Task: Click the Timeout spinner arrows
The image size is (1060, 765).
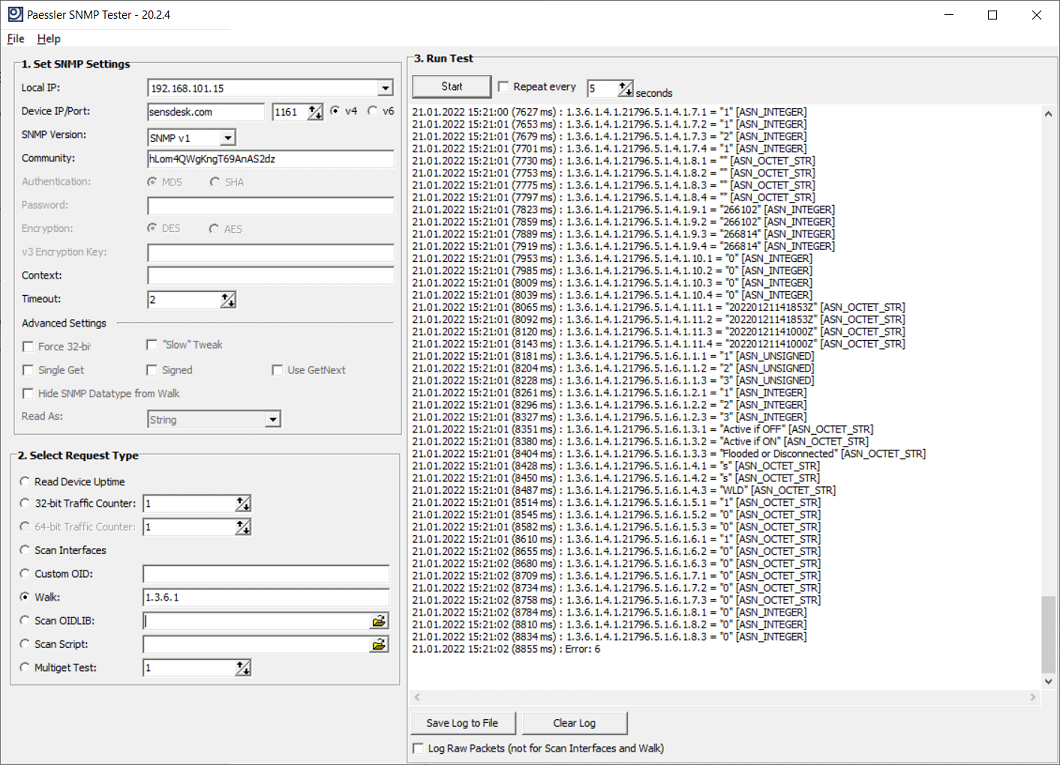Action: (x=228, y=299)
